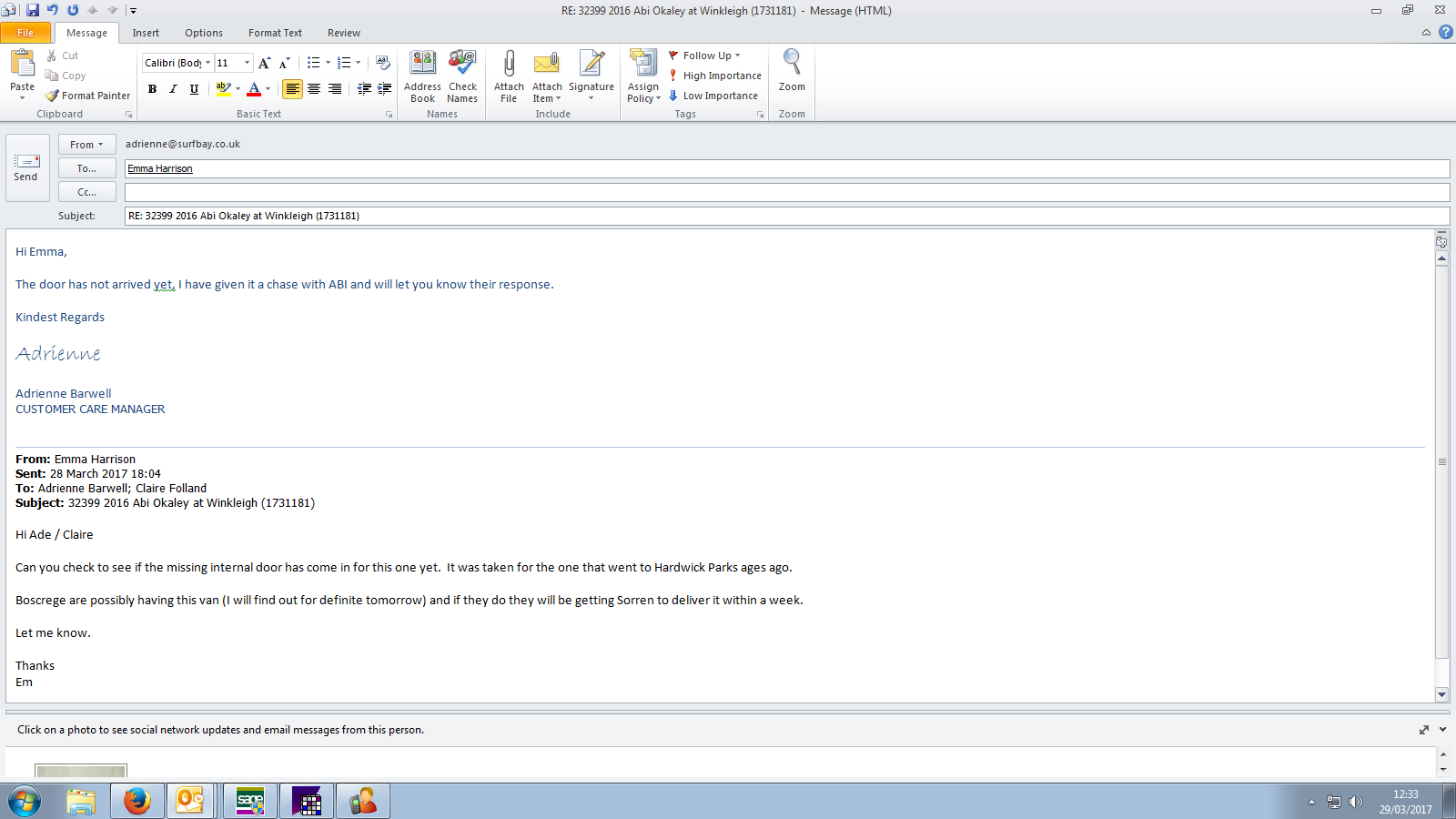Shrink font size with the smaller A icon
This screenshot has height=819, width=1456.
(x=285, y=63)
